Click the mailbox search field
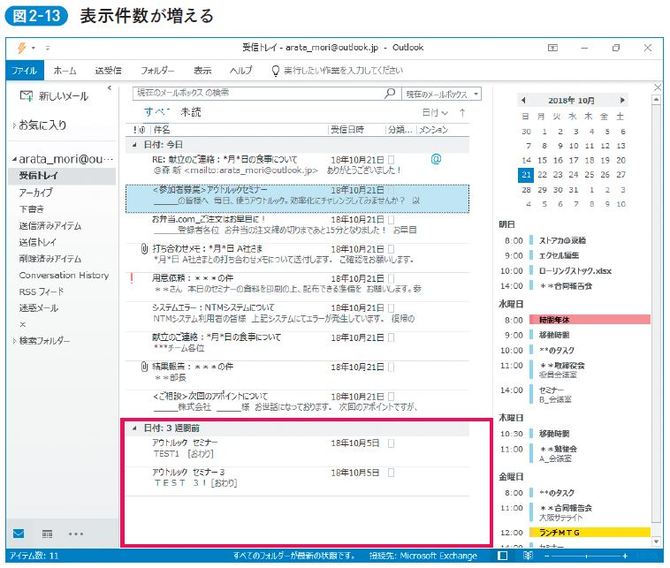670x568 pixels. pyautogui.click(x=259, y=93)
